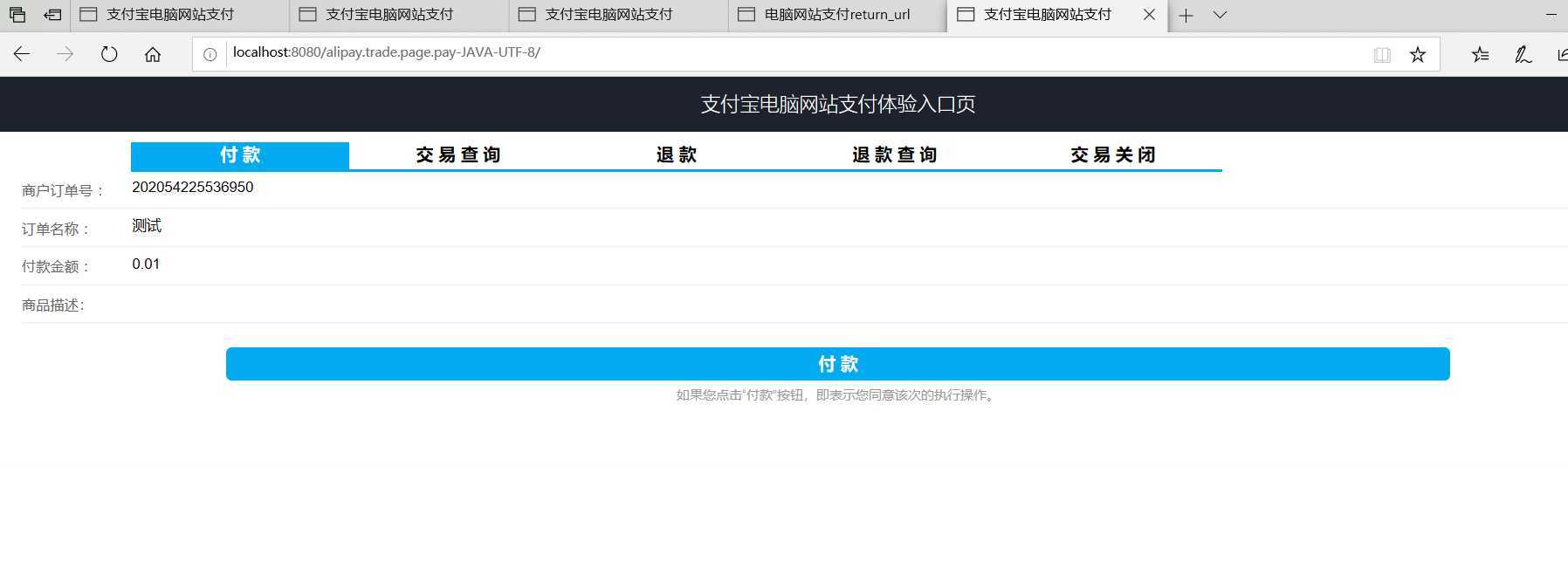Select the 交易查询 tab
The image size is (1568, 583).
[x=458, y=155]
